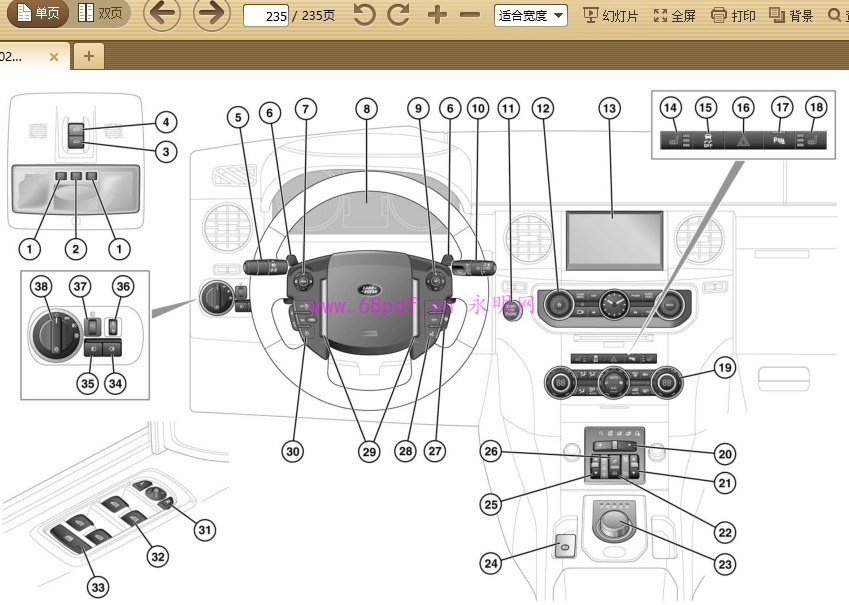The height and width of the screenshot is (605, 849).
Task: Print the document (打印)
Action: point(733,15)
